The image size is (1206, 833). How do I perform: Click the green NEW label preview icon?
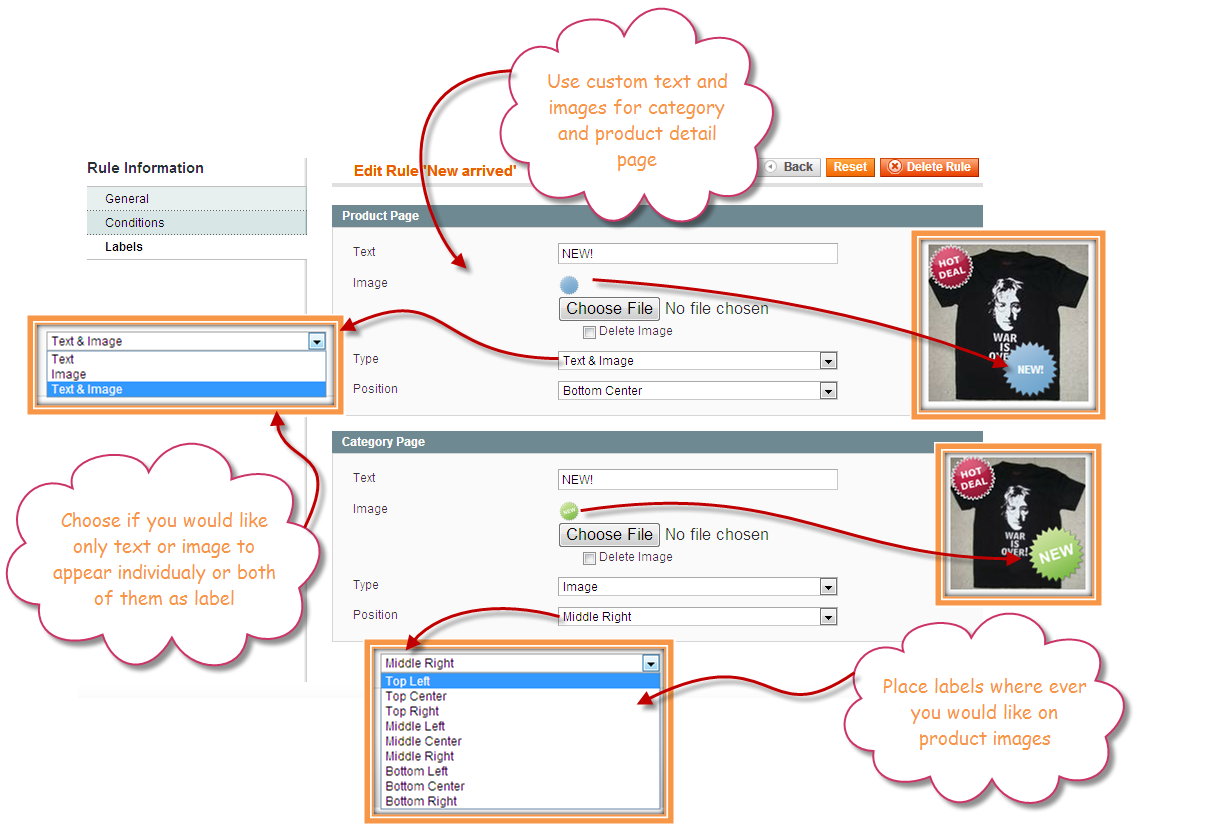569,511
